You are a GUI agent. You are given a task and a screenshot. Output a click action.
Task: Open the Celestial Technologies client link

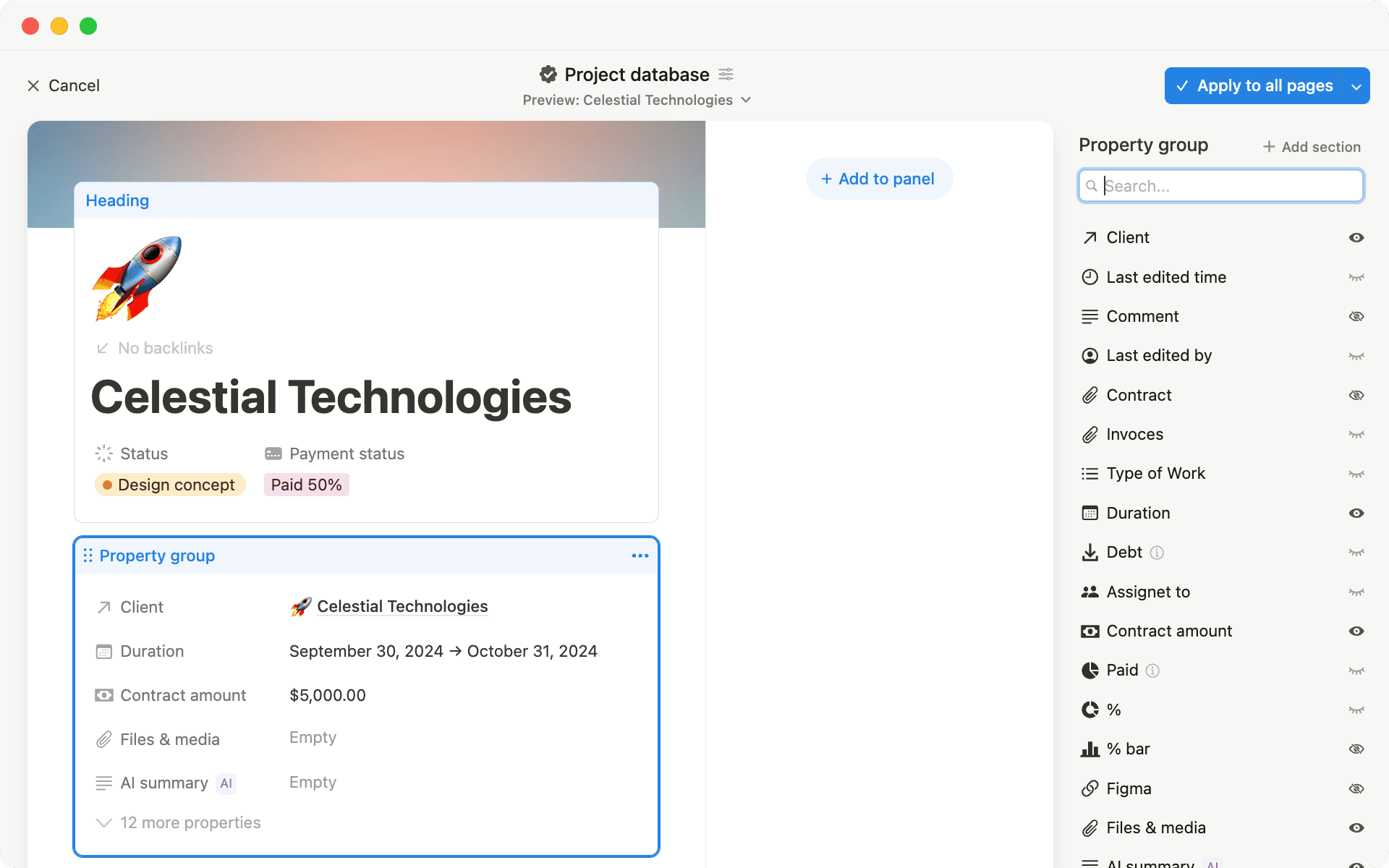click(x=402, y=607)
